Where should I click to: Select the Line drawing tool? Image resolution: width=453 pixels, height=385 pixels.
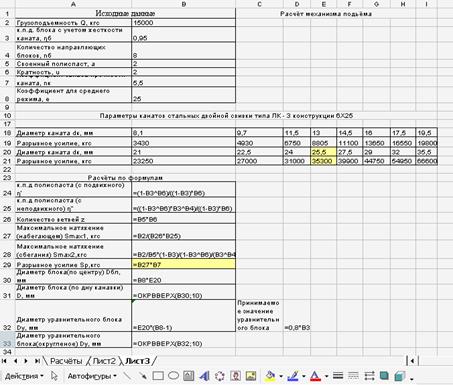pyautogui.click(x=127, y=376)
